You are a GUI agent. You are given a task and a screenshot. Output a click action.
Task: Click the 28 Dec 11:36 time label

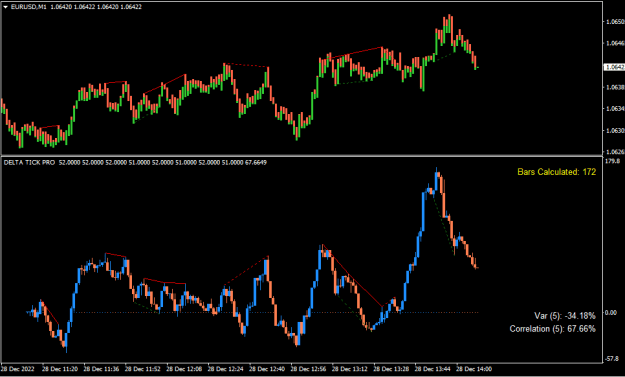coord(101,369)
